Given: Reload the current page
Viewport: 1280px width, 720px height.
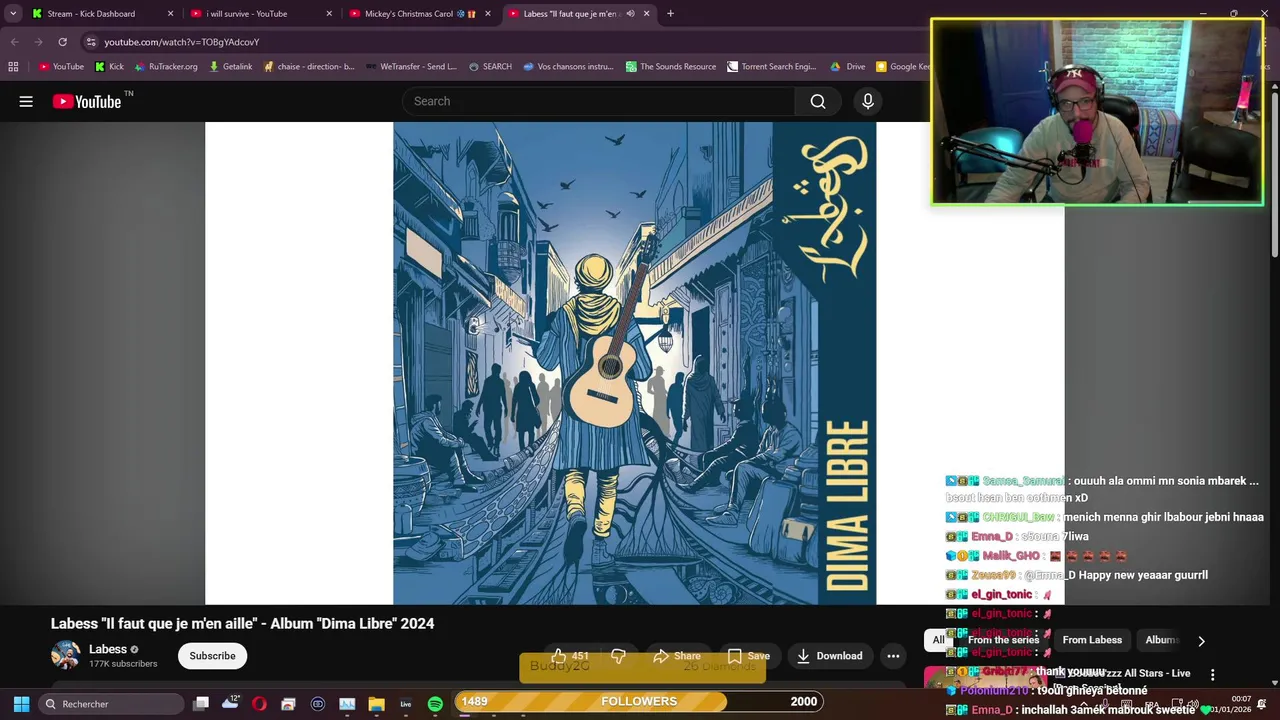Looking at the screenshot, I should coord(62,42).
